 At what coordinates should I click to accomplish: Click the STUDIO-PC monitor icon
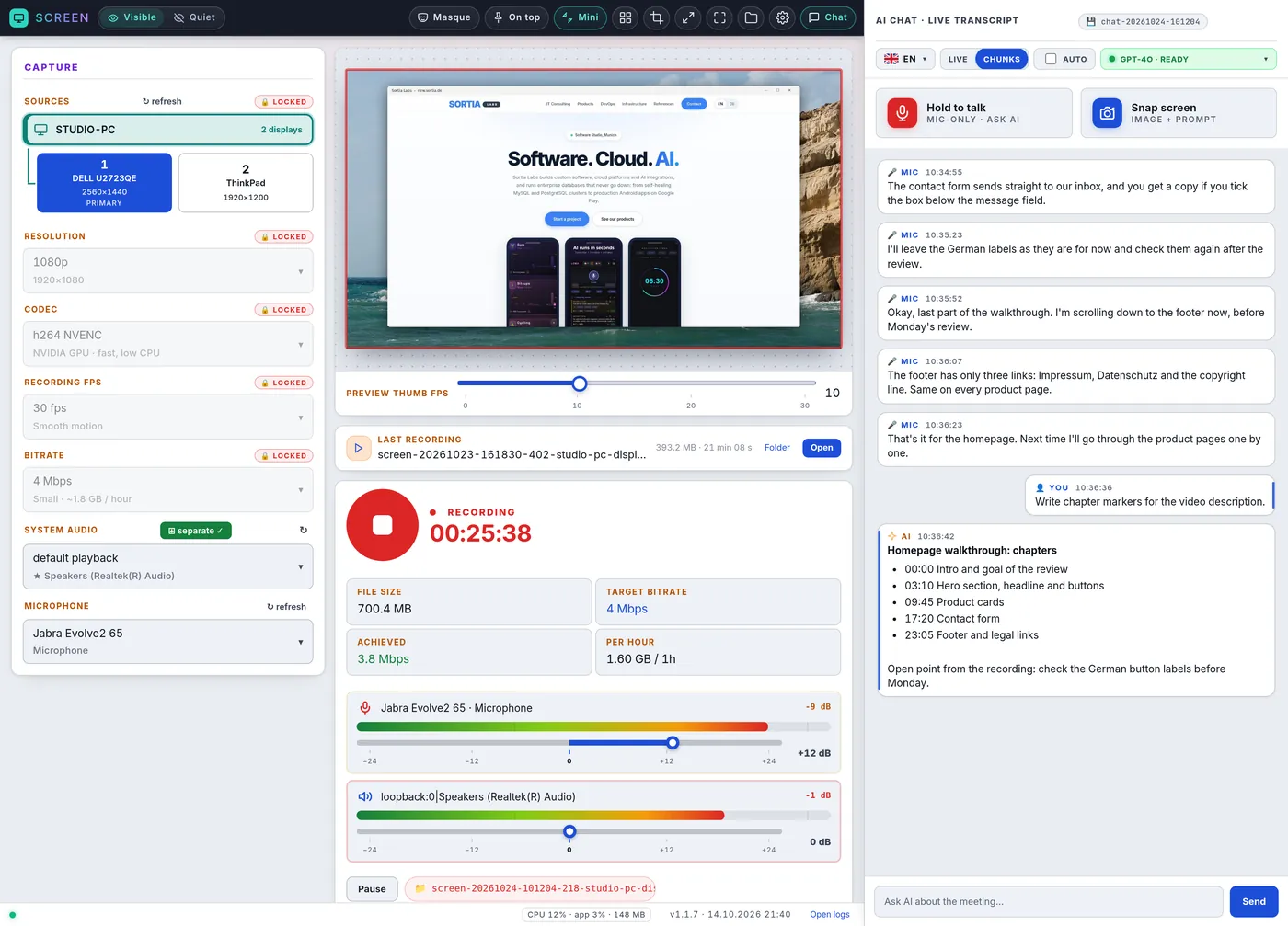click(x=40, y=130)
